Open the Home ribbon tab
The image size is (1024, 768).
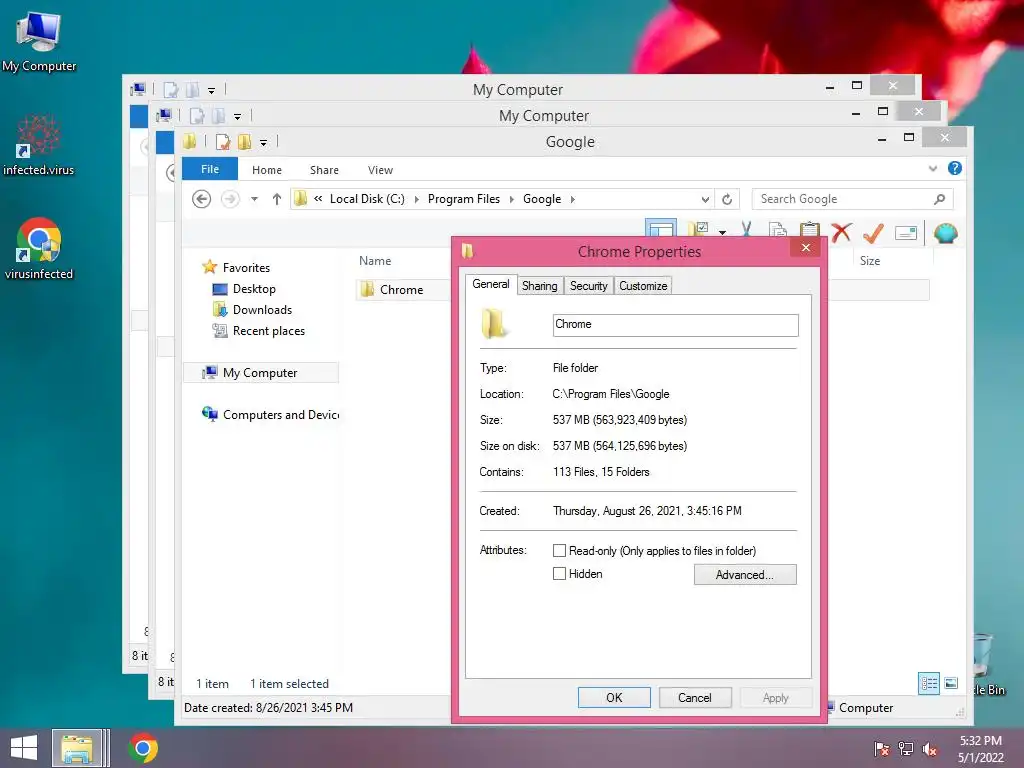(x=266, y=170)
